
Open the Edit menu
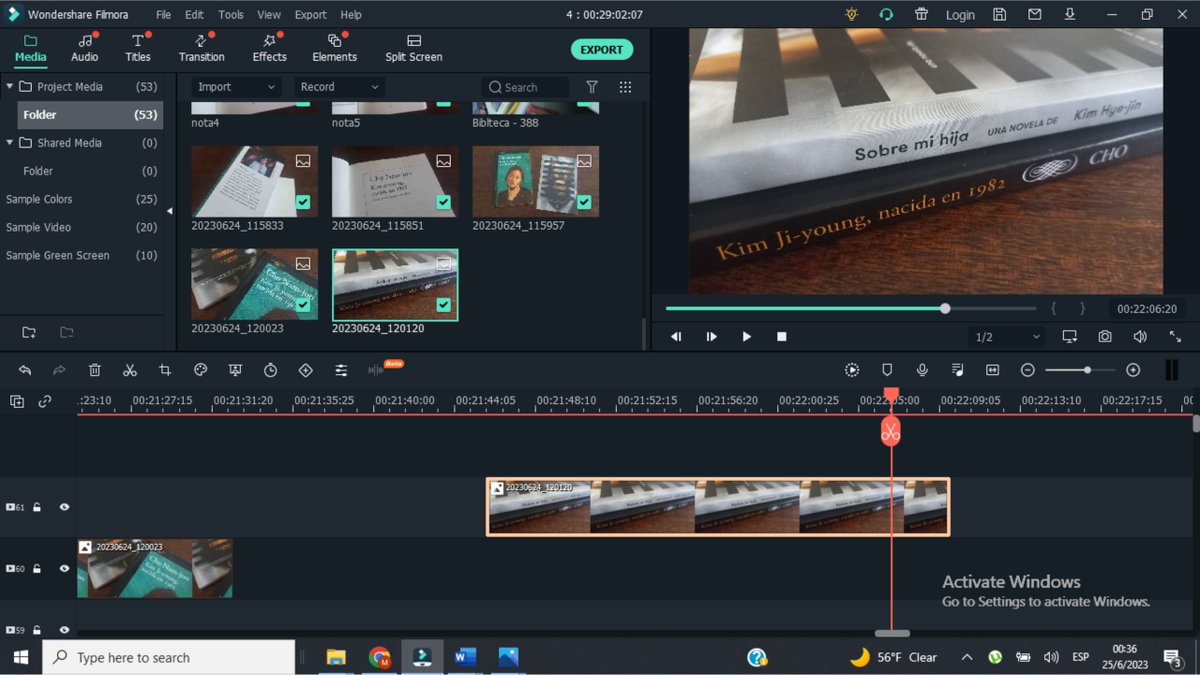[x=194, y=15]
